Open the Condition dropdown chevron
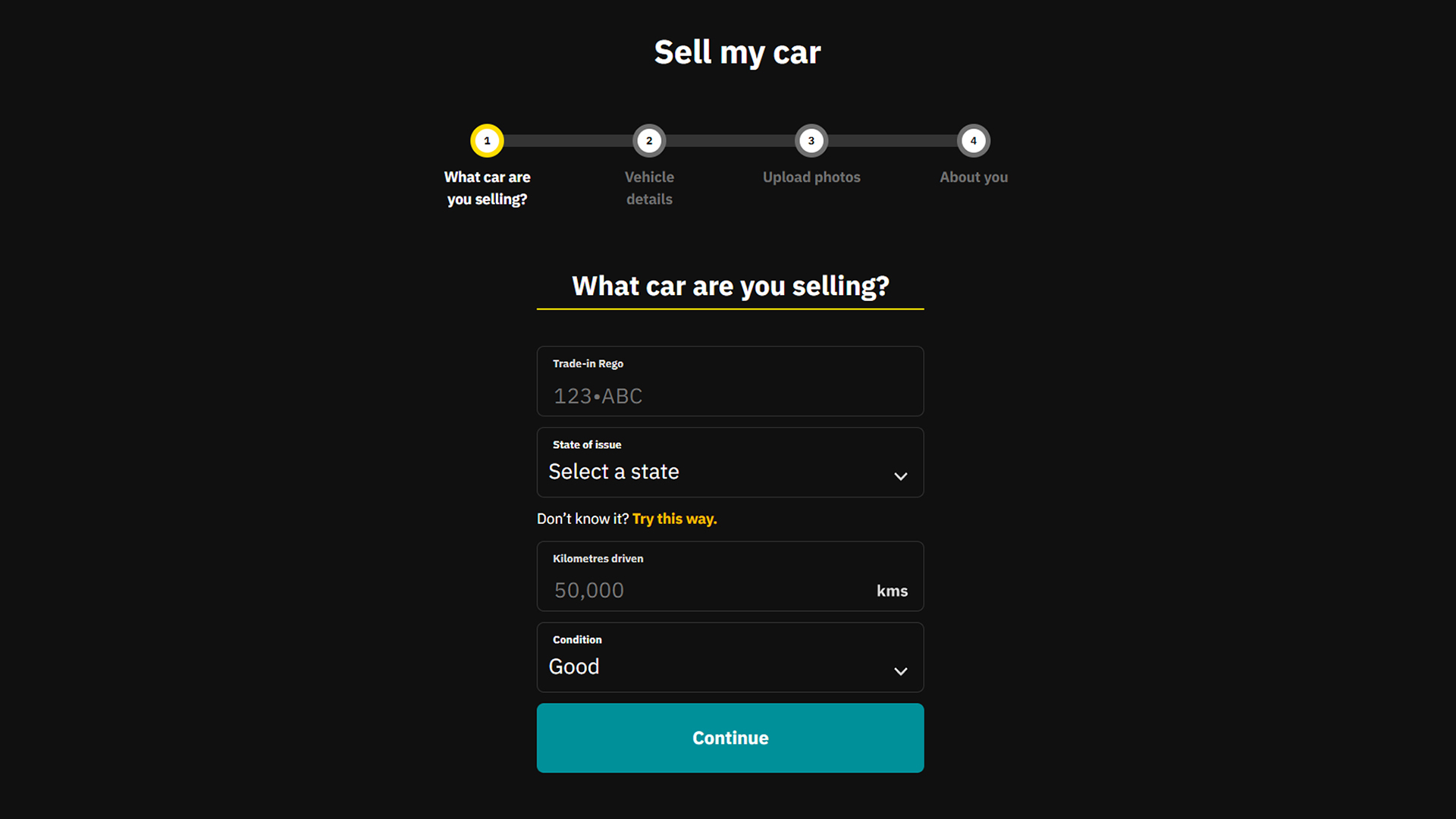 pyautogui.click(x=900, y=671)
